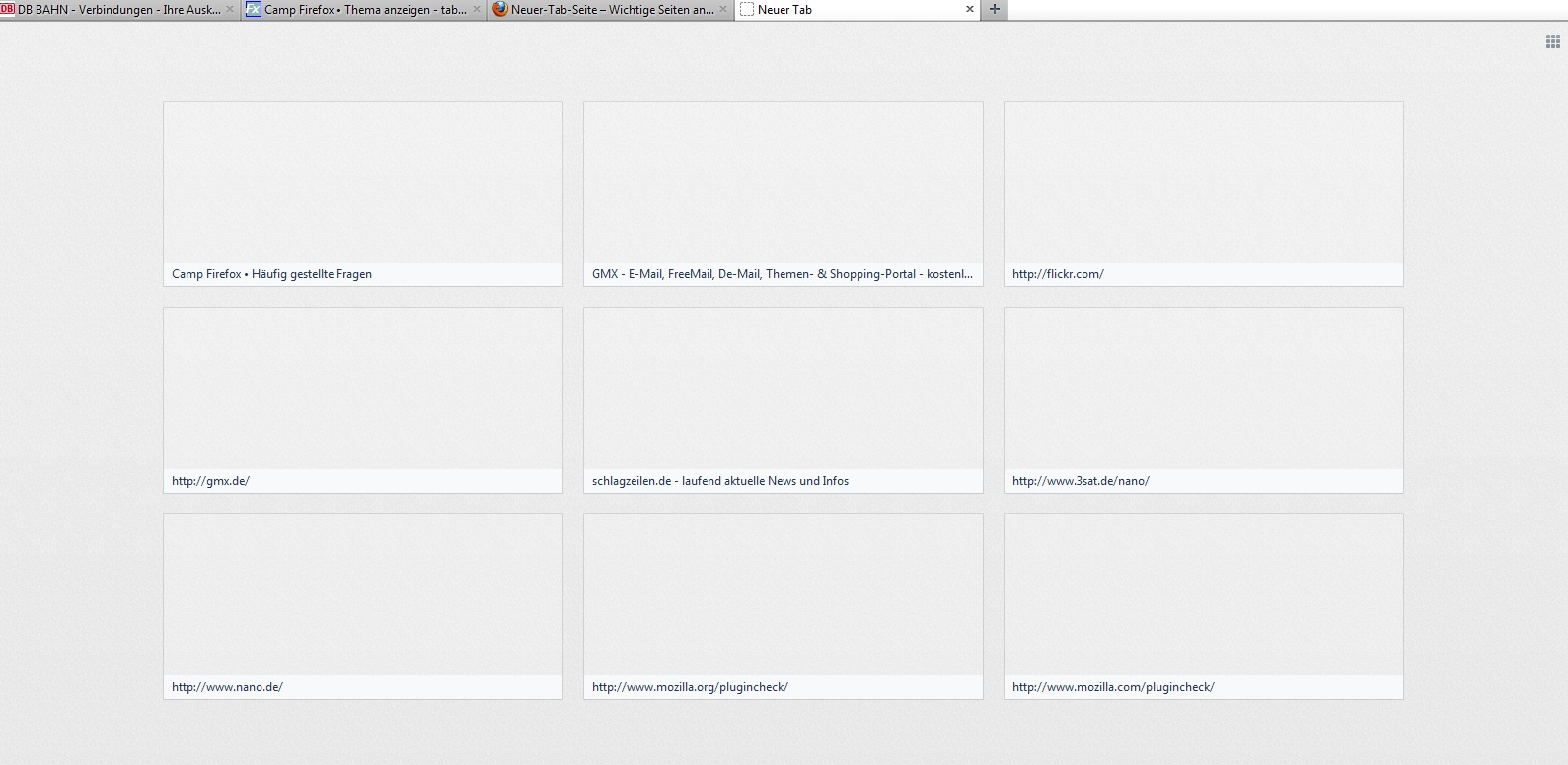1568x765 pixels.
Task: Open the http://www.nano.de/ tile
Action: (363, 606)
